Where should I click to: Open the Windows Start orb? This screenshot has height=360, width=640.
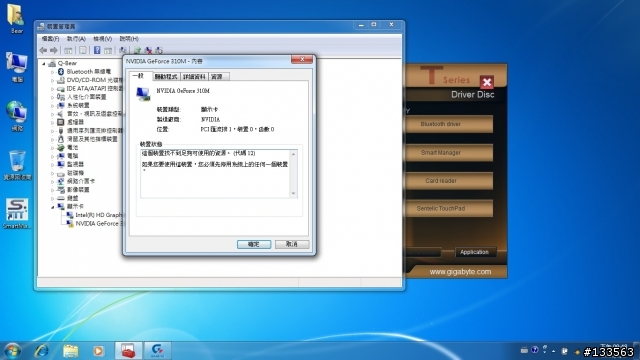pos(12,351)
